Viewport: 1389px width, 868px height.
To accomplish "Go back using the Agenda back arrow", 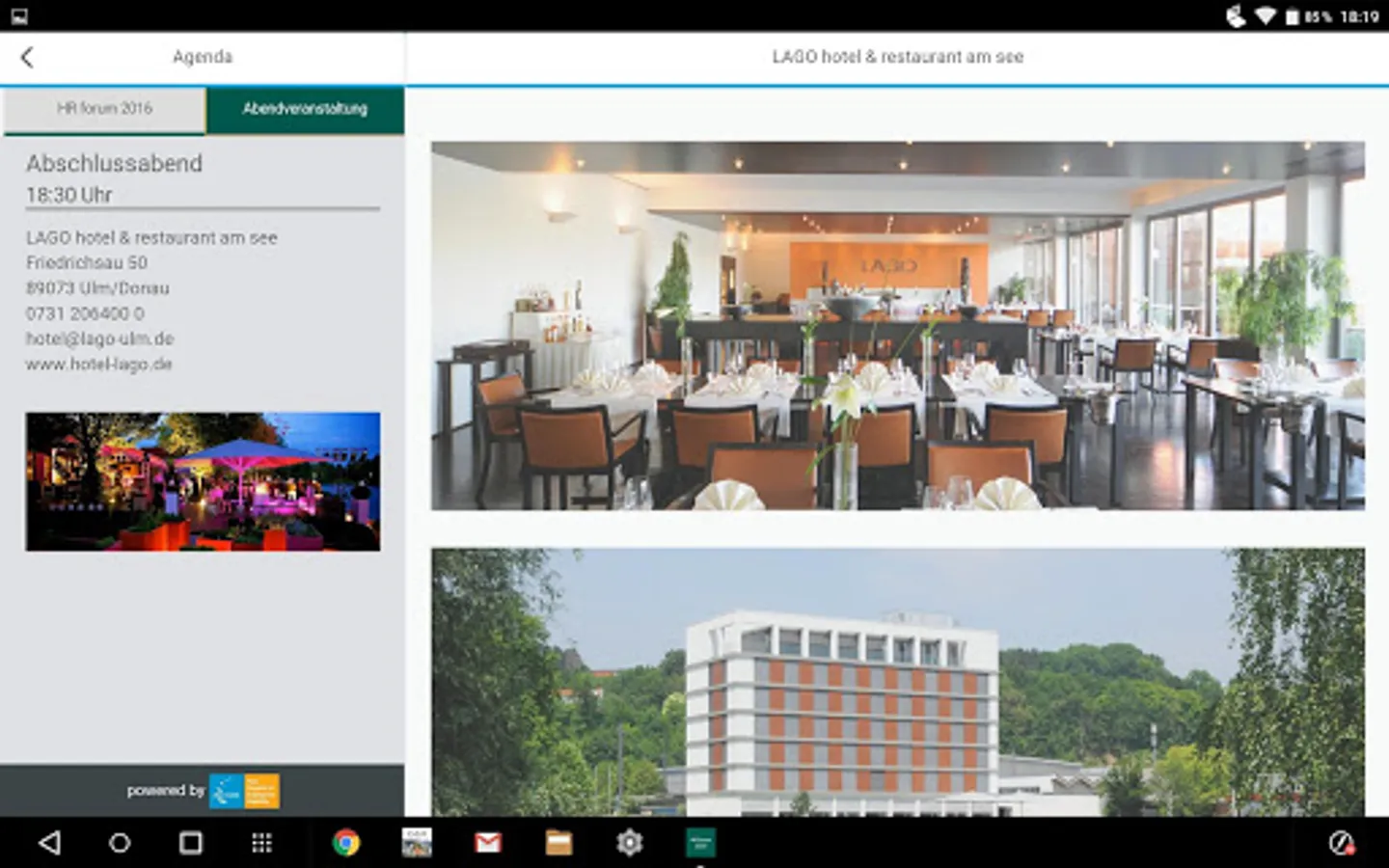I will tap(27, 57).
